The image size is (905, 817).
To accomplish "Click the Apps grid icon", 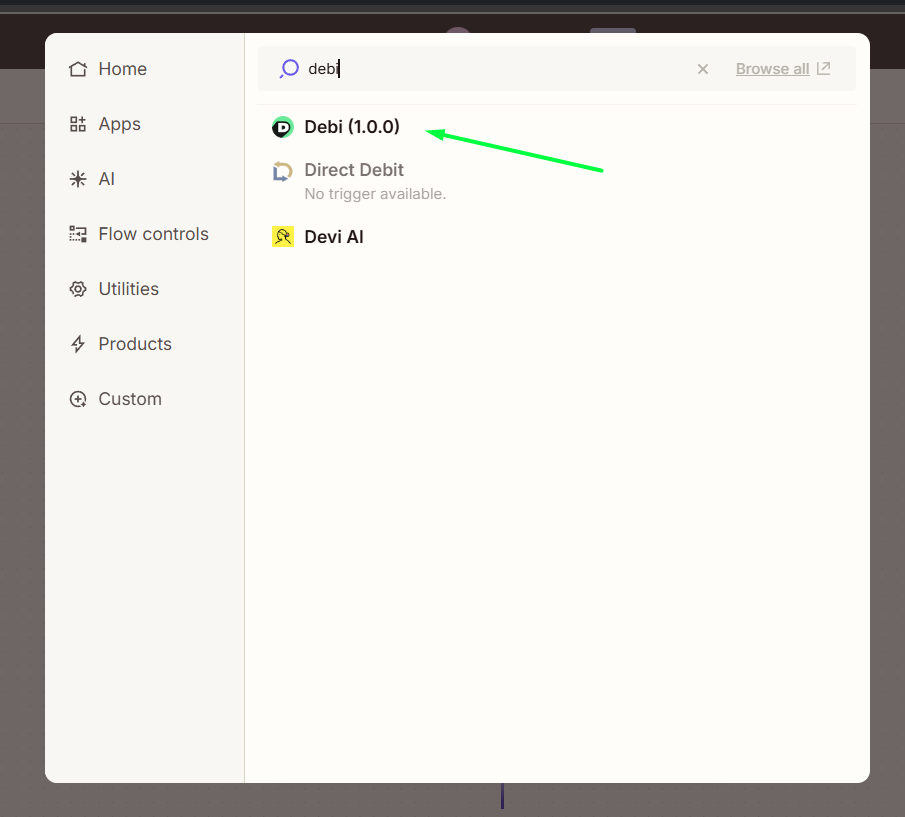I will point(78,124).
